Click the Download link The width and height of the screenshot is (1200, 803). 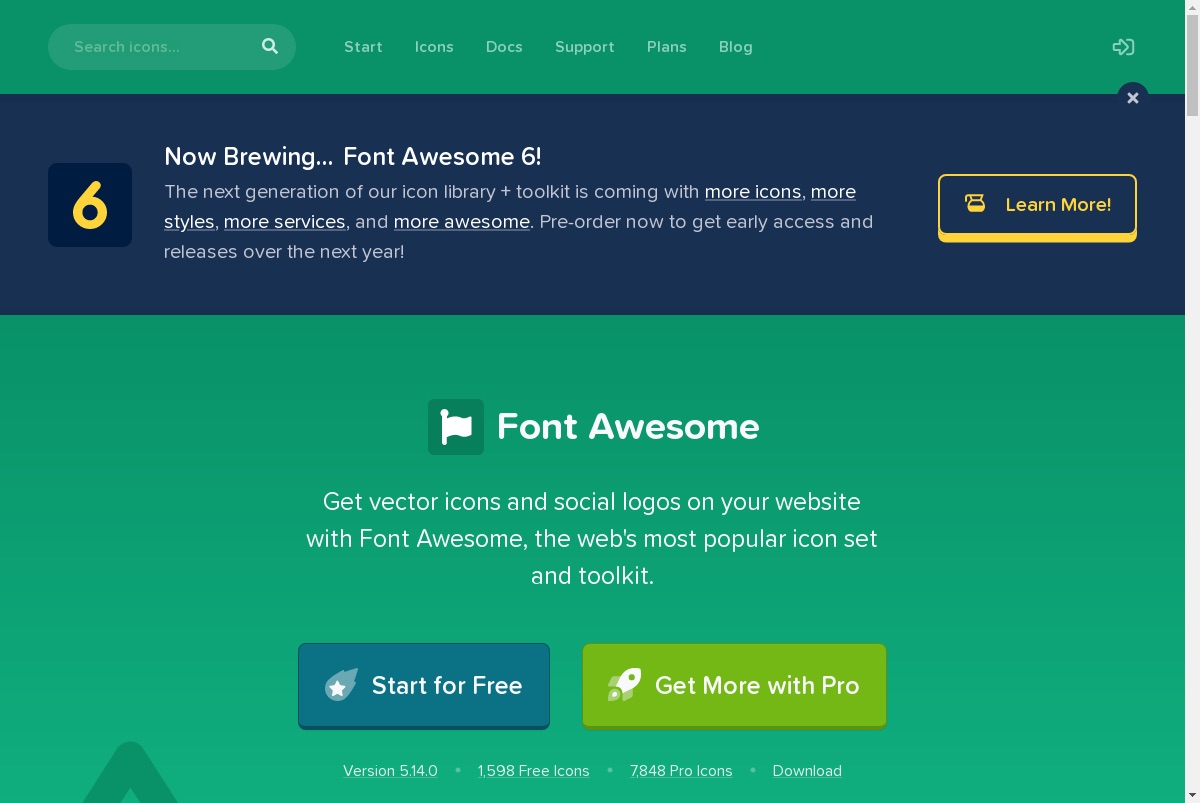(x=807, y=771)
